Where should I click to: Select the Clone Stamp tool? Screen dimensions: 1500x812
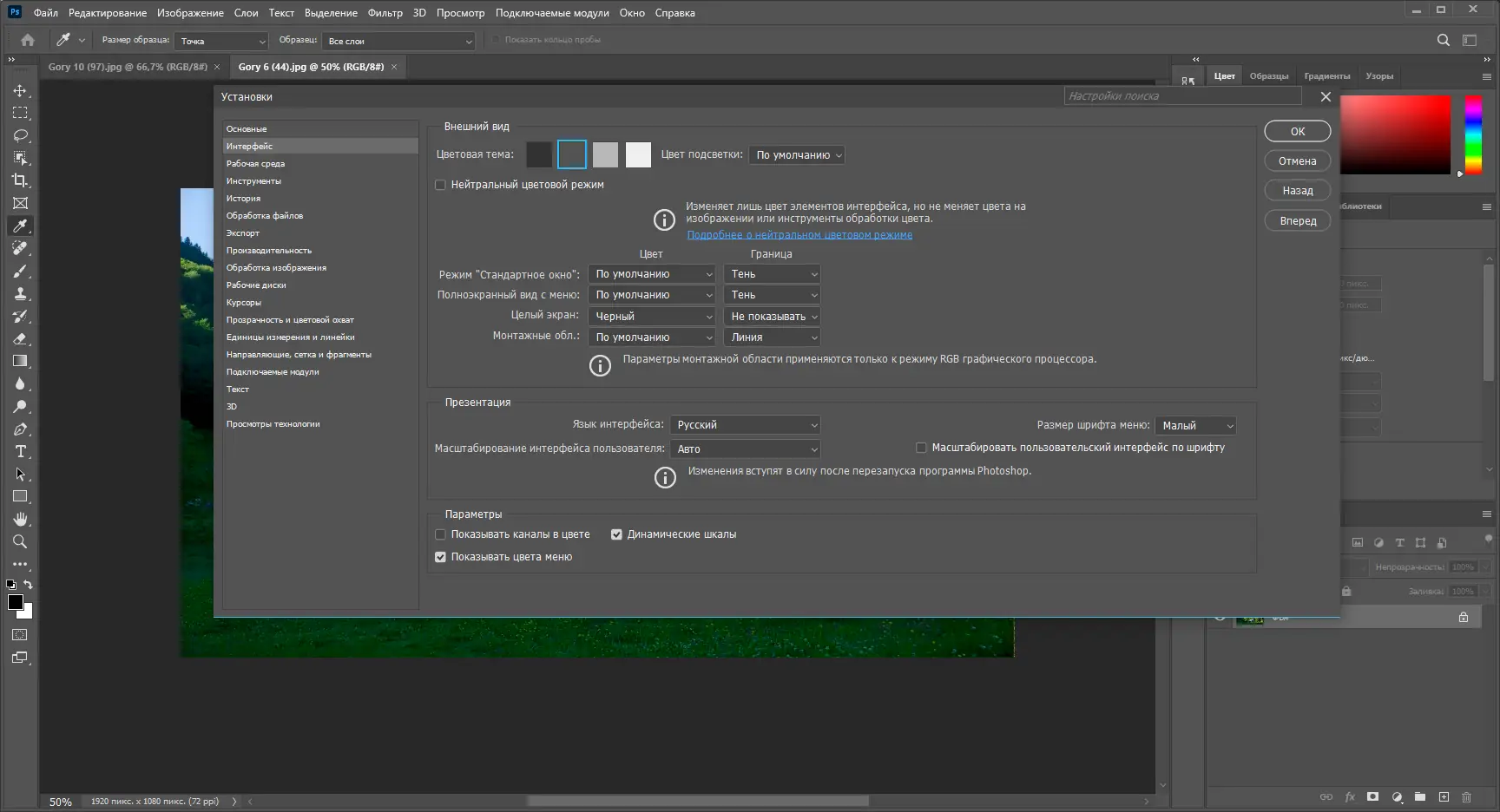click(20, 293)
